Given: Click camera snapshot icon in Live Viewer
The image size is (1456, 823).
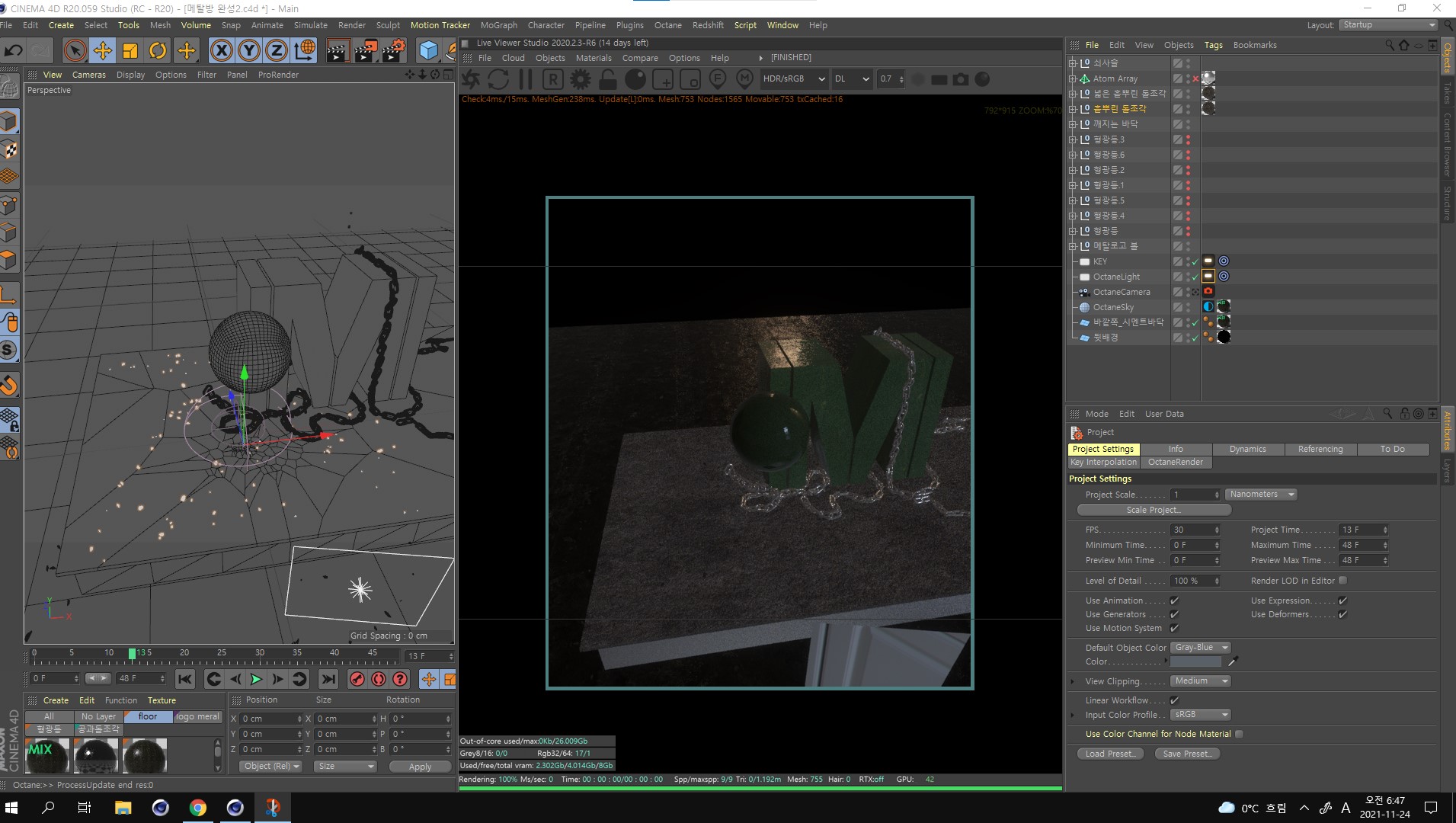Looking at the screenshot, I should (x=961, y=79).
